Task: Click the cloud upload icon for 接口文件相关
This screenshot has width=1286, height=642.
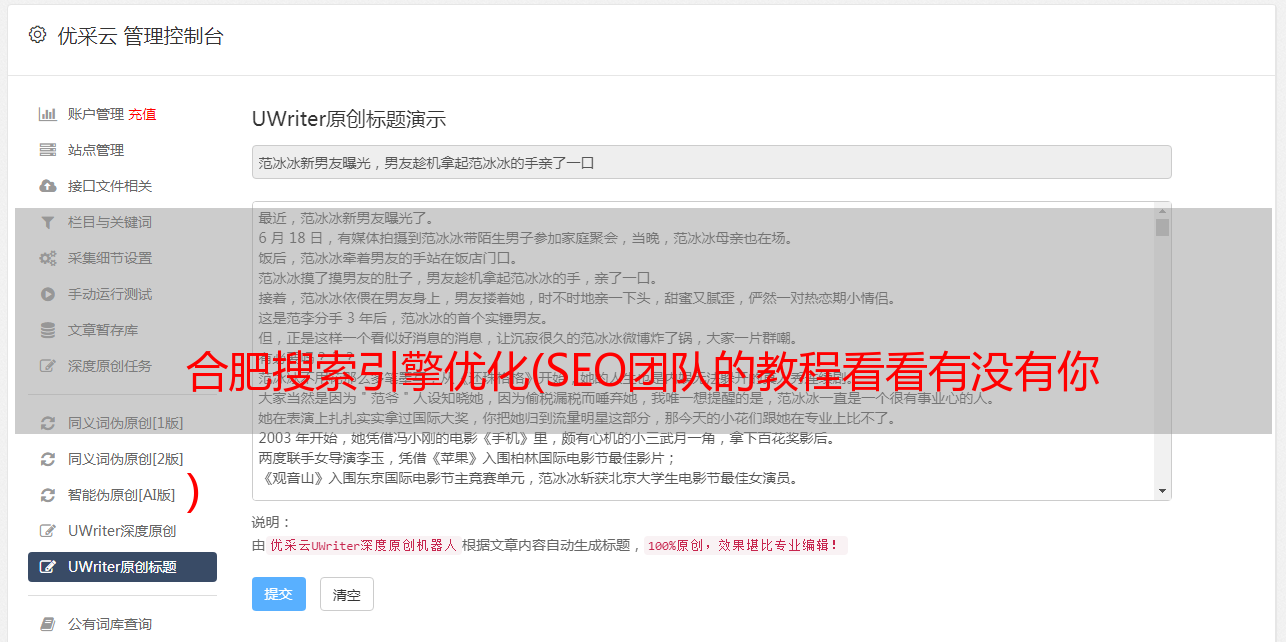Action: tap(47, 186)
